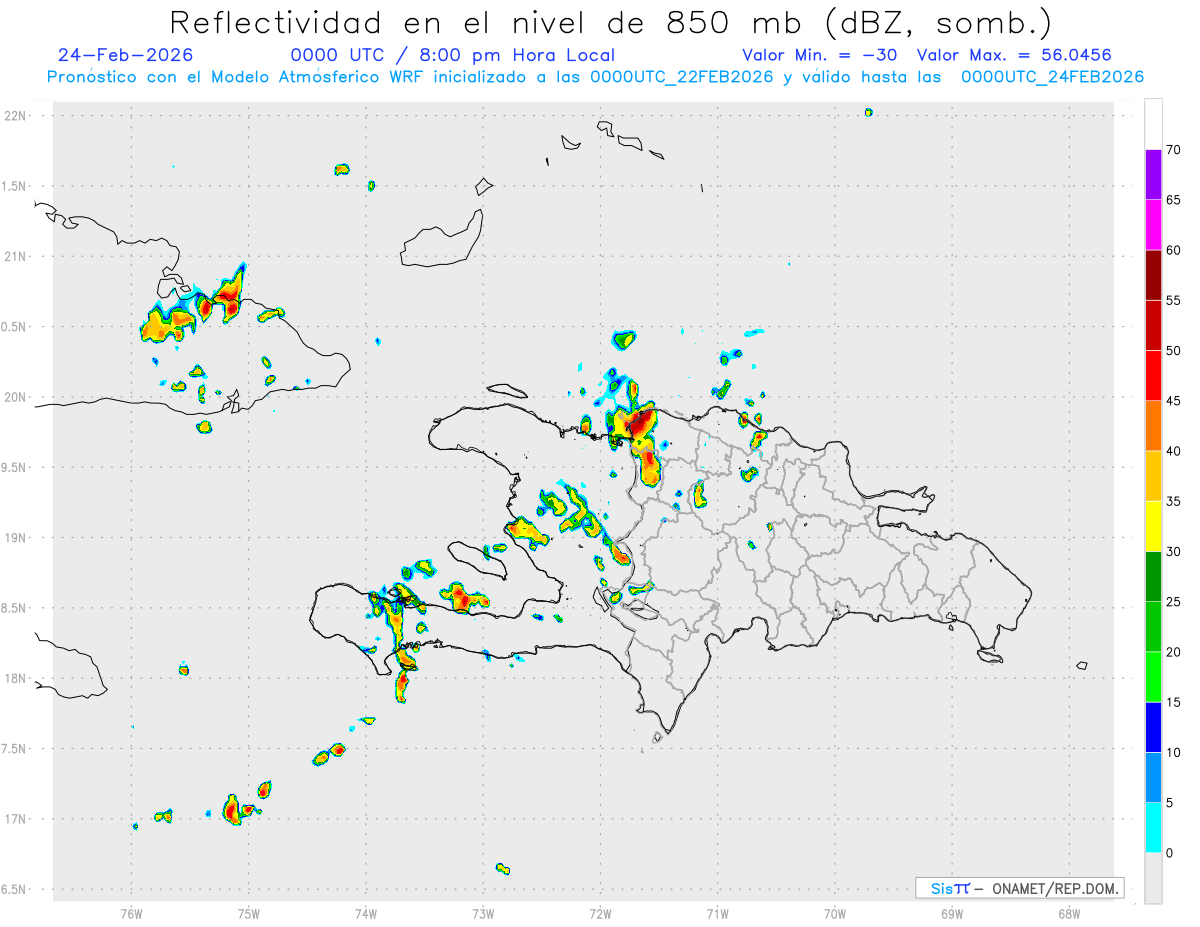1200x927 pixels.
Task: Select the date text "24-Feb-2026"
Action: click(126, 55)
